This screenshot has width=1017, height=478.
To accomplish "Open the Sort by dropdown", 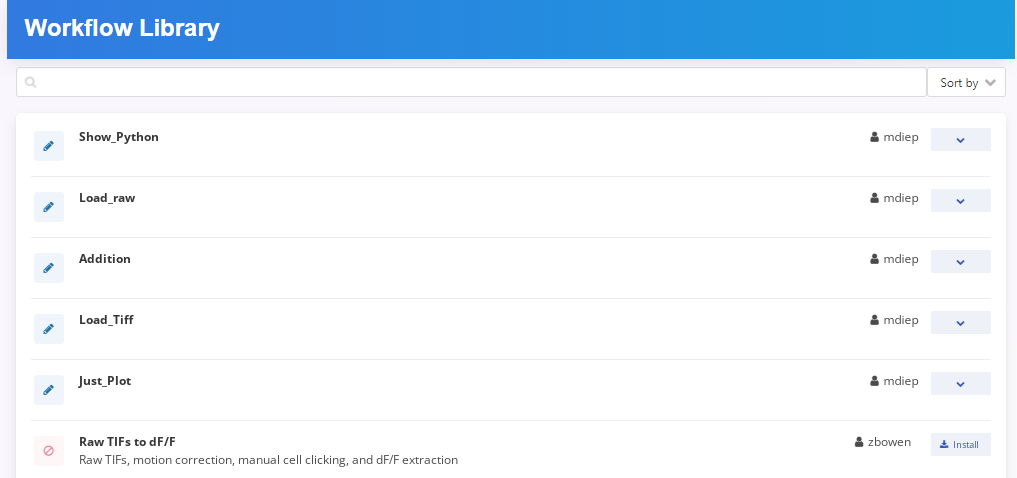I will pos(966,83).
